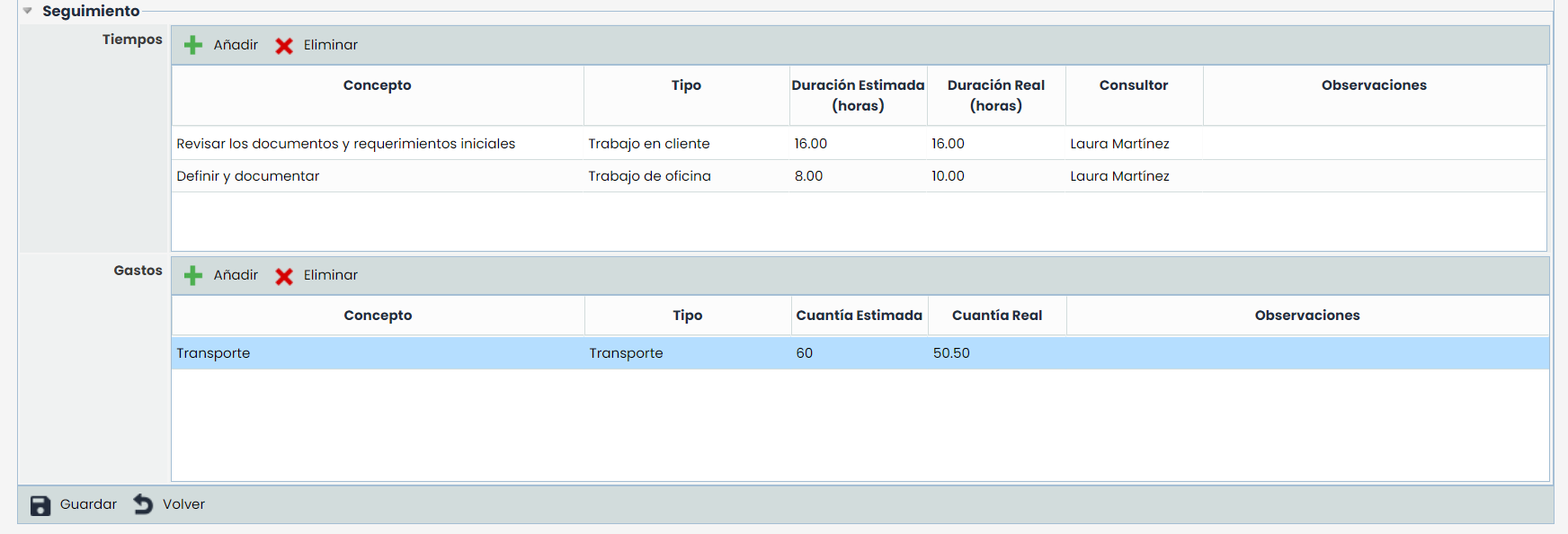Screen dimensions: 1568x534
Task: Collapse the Seguimiento section triangle
Action: coord(28,11)
